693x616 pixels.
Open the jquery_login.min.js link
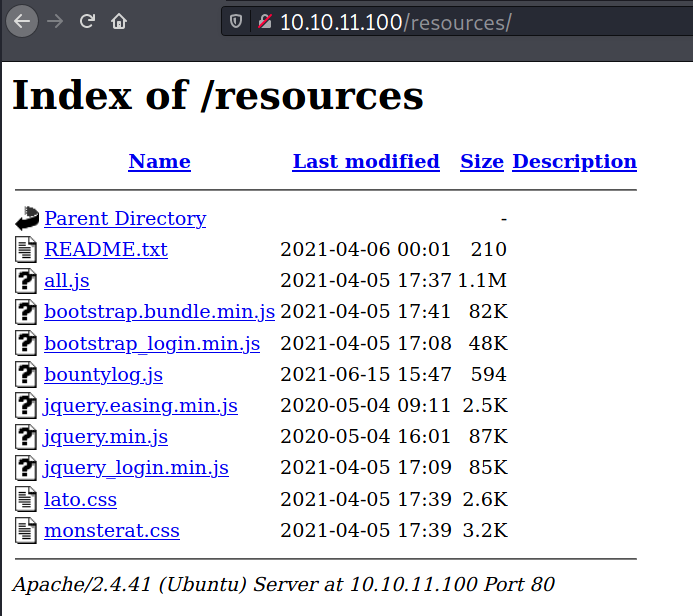click(x=136, y=468)
